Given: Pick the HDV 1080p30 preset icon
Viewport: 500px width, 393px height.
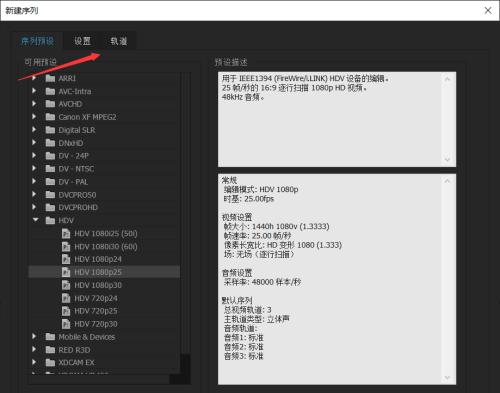Looking at the screenshot, I should pos(66,285).
